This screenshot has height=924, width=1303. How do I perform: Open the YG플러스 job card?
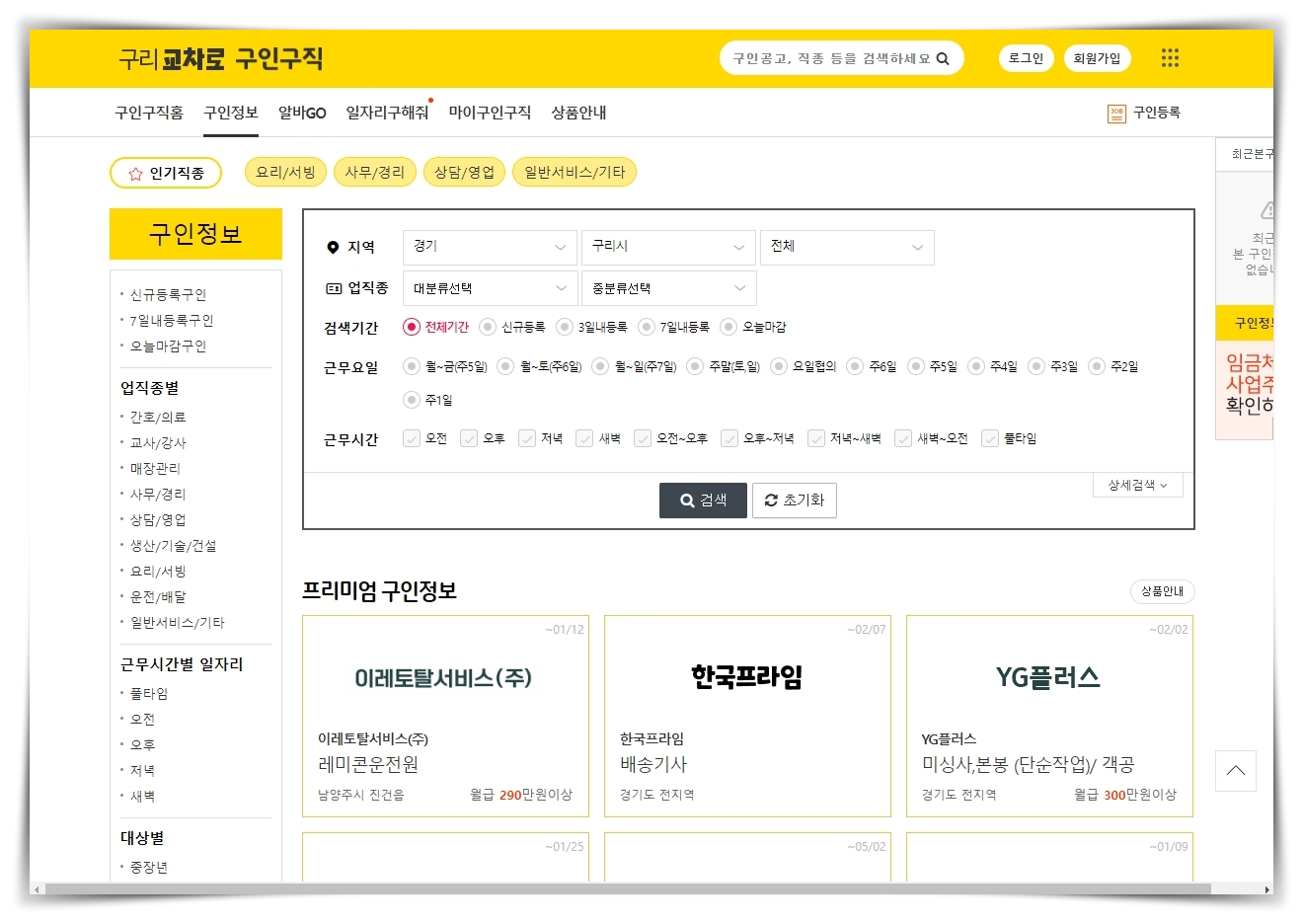[x=1049, y=717]
